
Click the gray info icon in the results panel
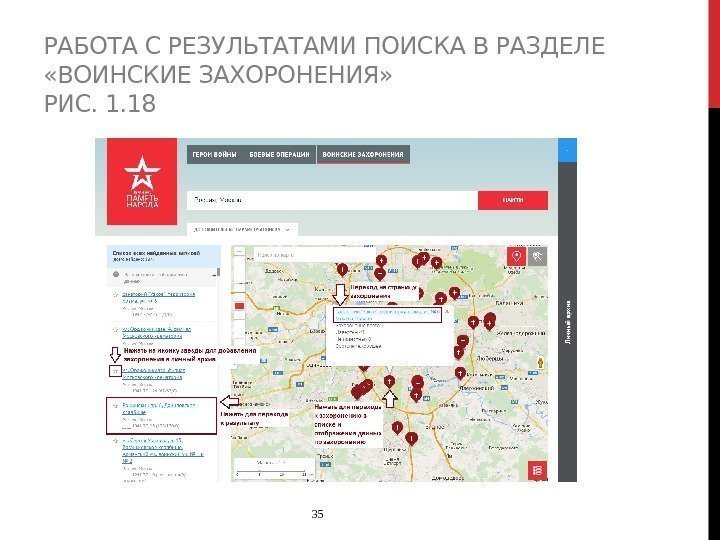tap(116, 275)
